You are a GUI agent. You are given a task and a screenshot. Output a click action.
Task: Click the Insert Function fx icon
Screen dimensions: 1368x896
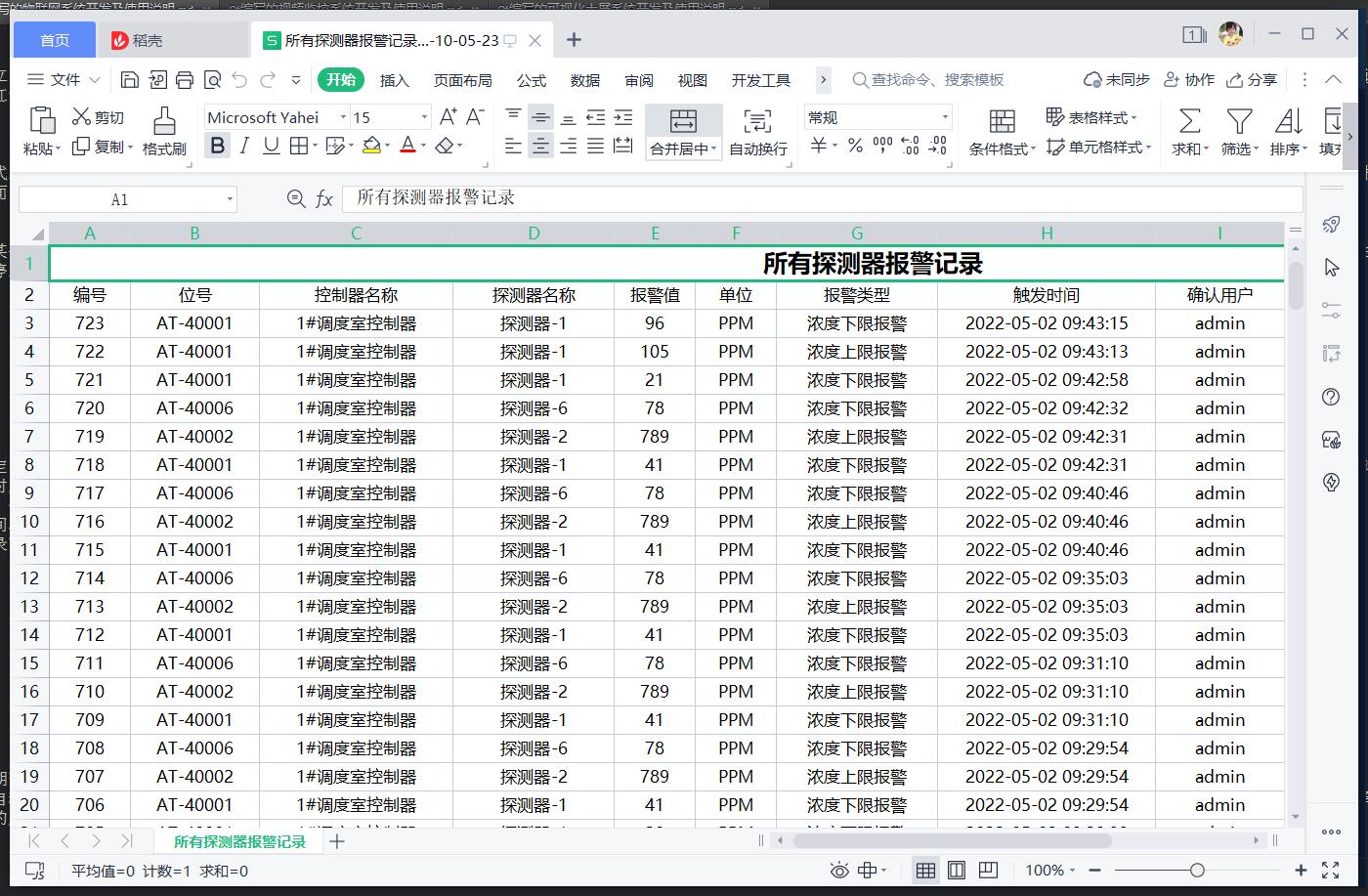(x=324, y=199)
